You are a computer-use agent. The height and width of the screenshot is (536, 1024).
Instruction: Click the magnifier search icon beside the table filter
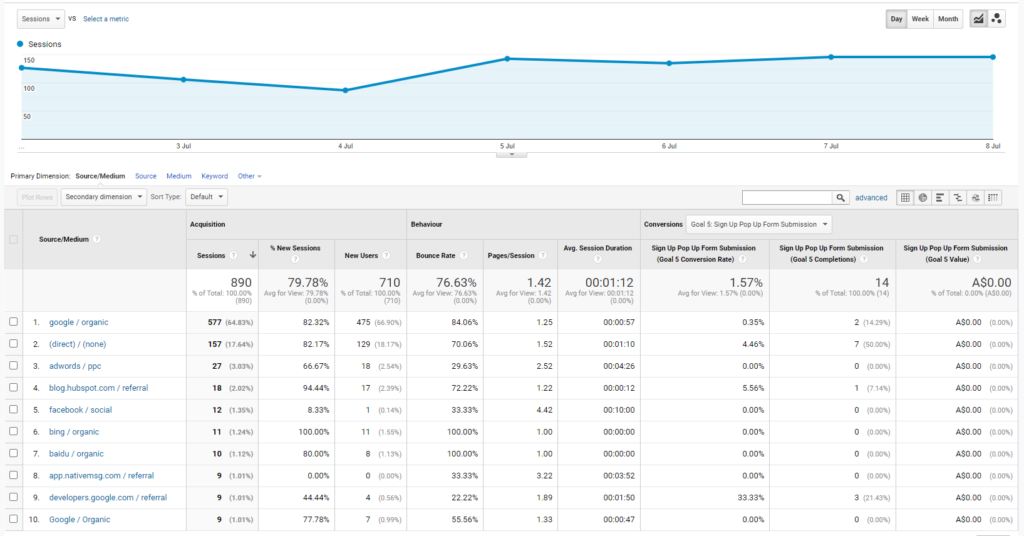point(840,197)
